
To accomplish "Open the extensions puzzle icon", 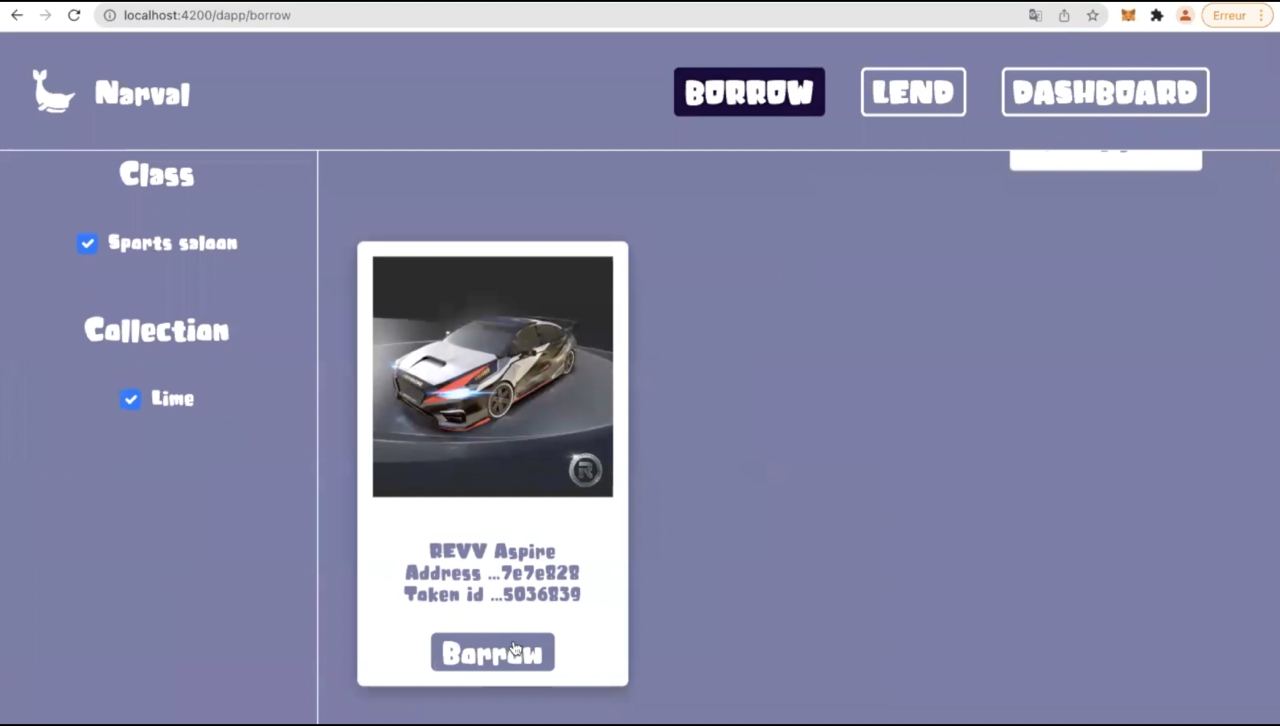I will click(x=1157, y=15).
